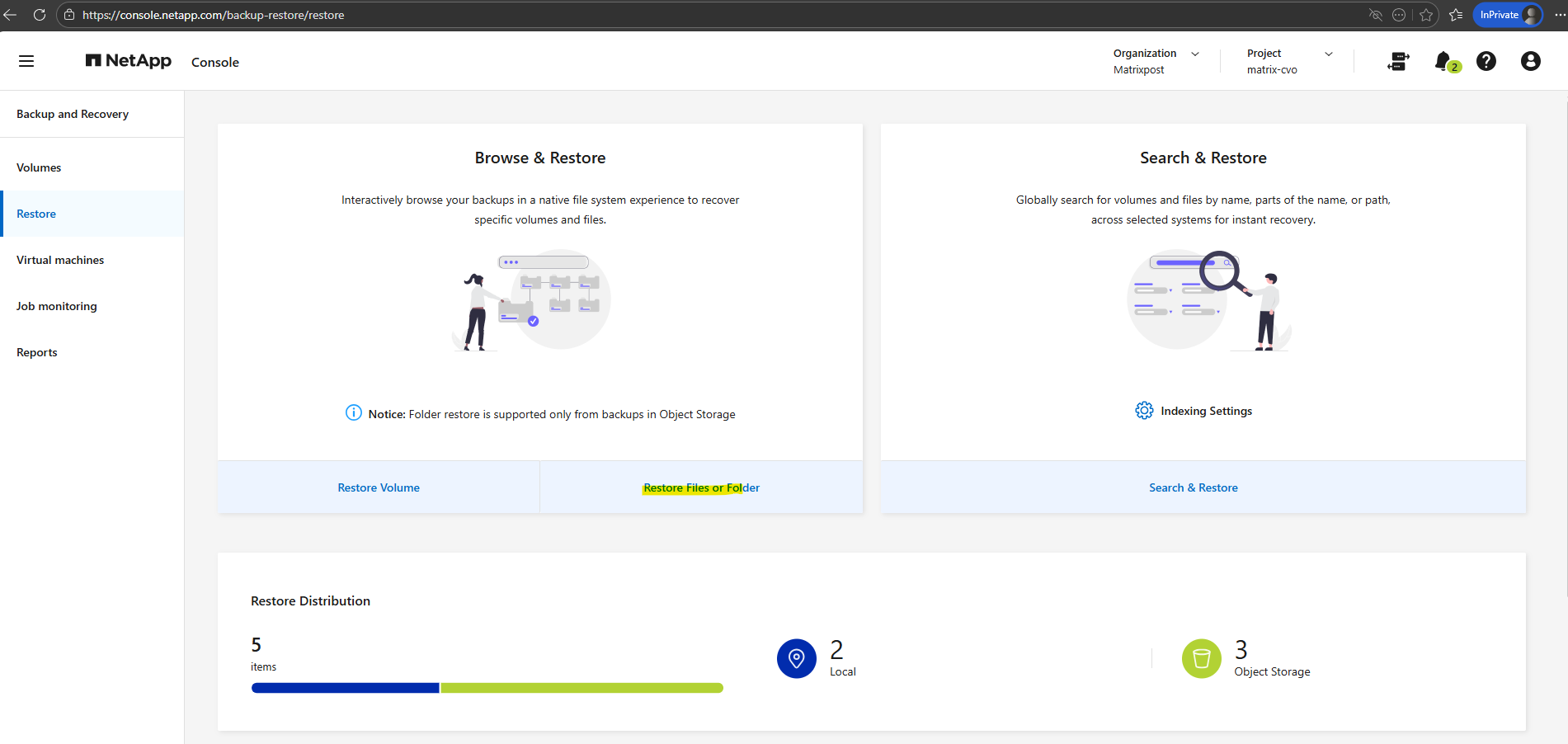Click the browser address bar URL
This screenshot has height=744, width=1568.
tap(214, 15)
